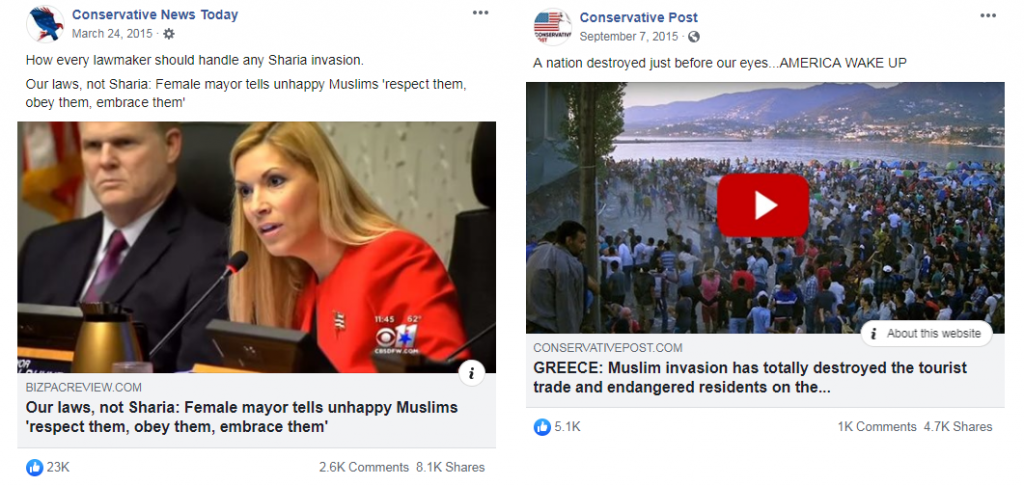Open three-dot menu on Conservative News Today post
The width and height of the screenshot is (1024, 486).
pos(481,12)
